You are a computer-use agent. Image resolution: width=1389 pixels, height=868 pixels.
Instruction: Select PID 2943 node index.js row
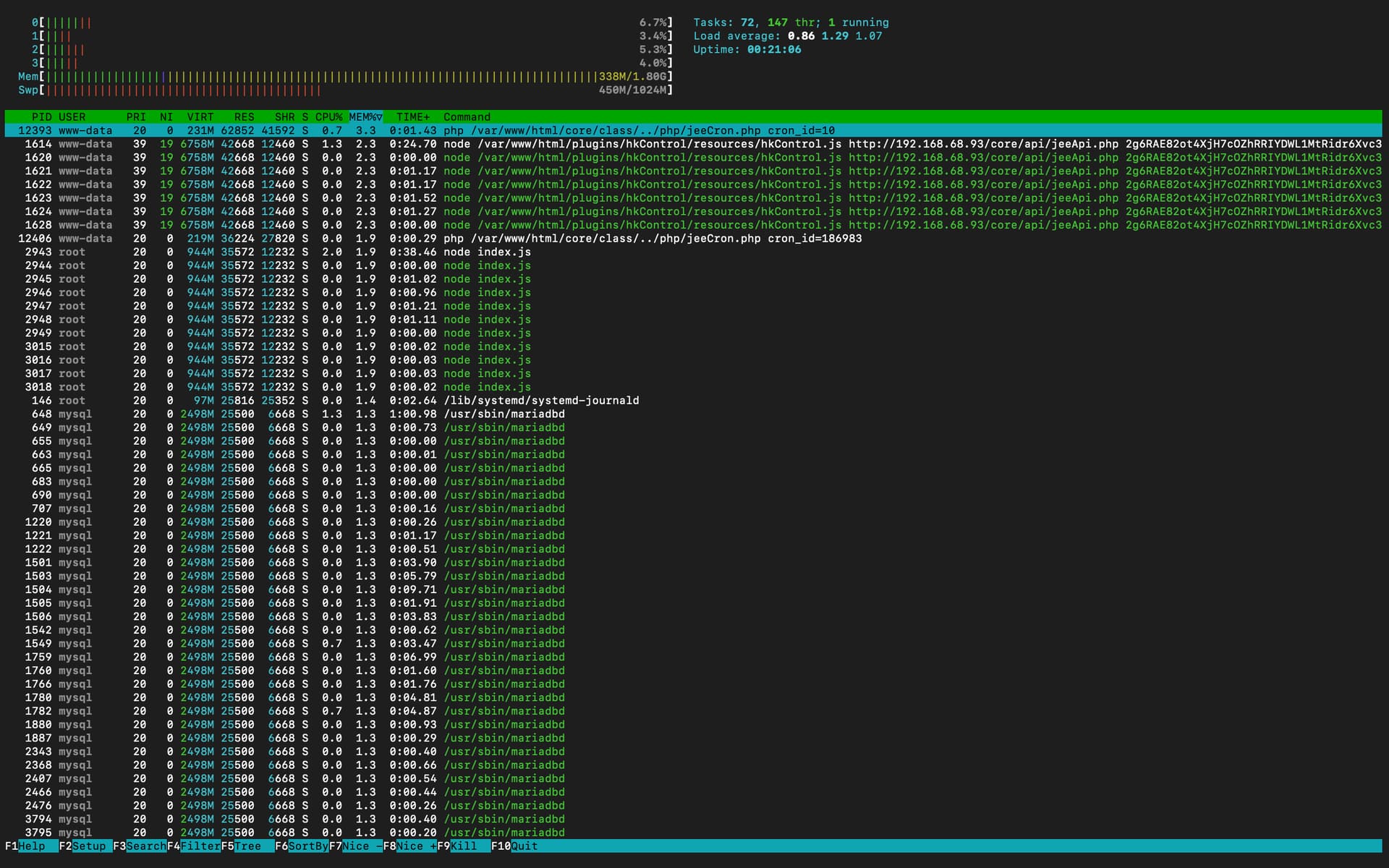[x=486, y=252]
